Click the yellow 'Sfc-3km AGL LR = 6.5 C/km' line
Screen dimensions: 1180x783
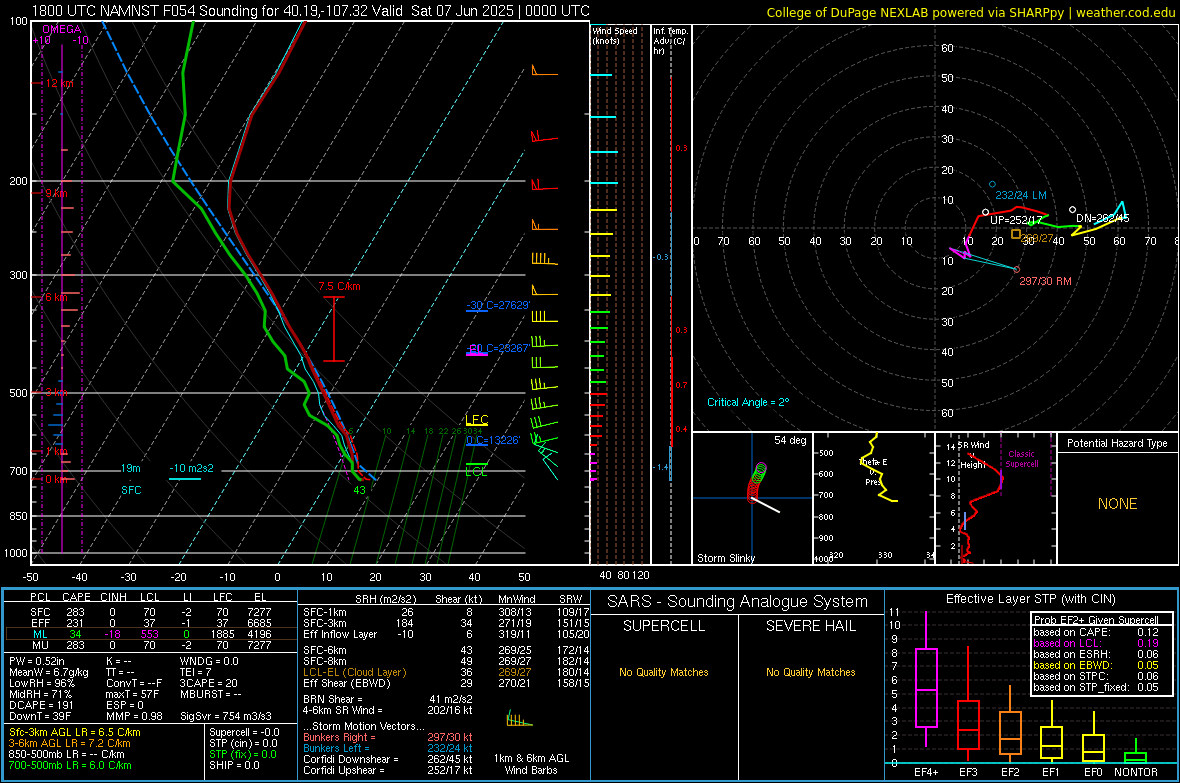(75, 732)
